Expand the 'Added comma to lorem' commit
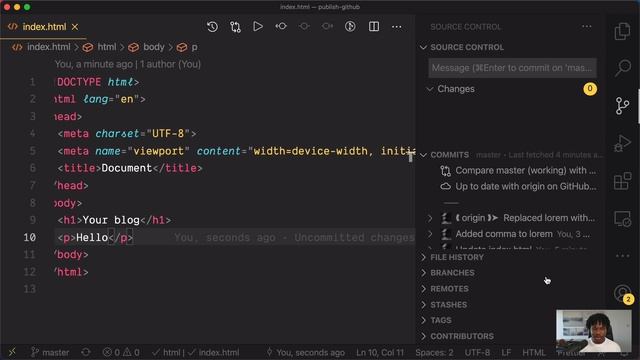This screenshot has width=640, height=360. [x=429, y=234]
